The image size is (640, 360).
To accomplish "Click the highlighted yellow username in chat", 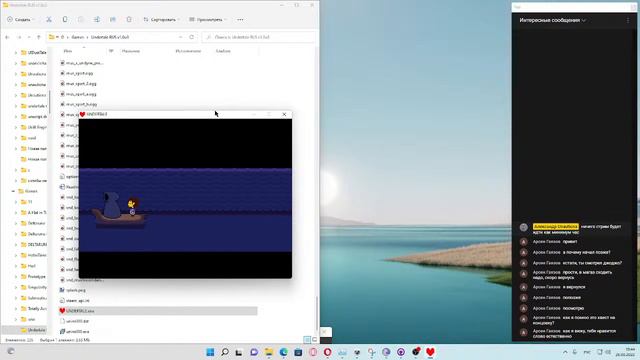I will pyautogui.click(x=556, y=227).
